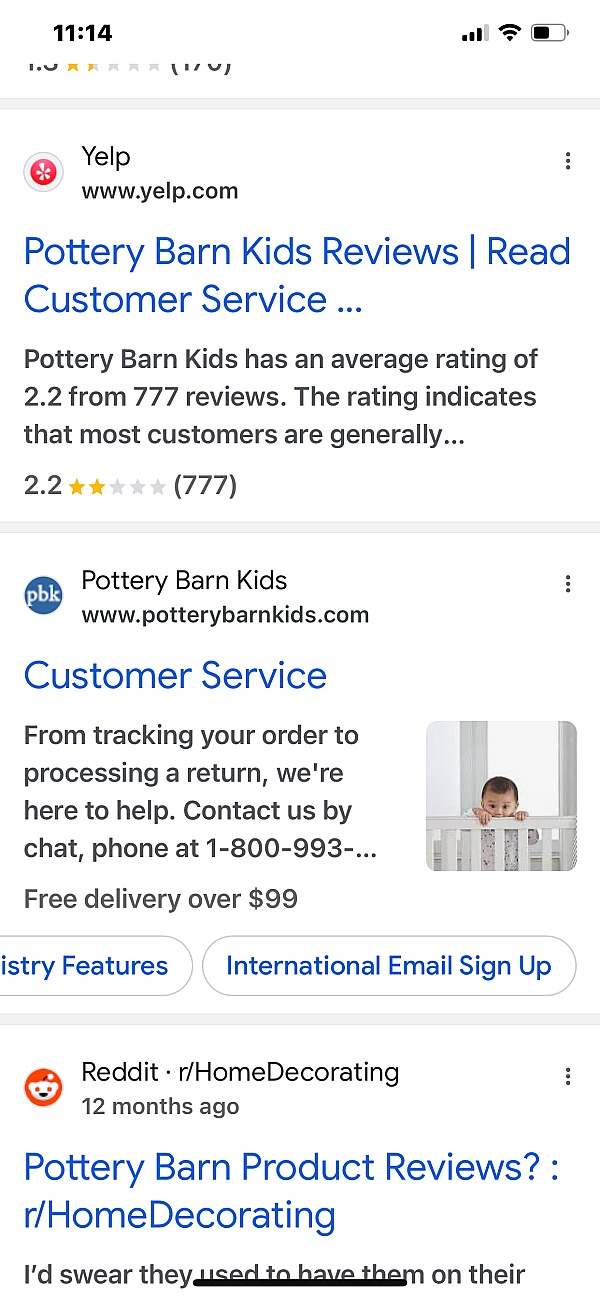
Task: Tap the battery status icon
Action: click(x=549, y=33)
